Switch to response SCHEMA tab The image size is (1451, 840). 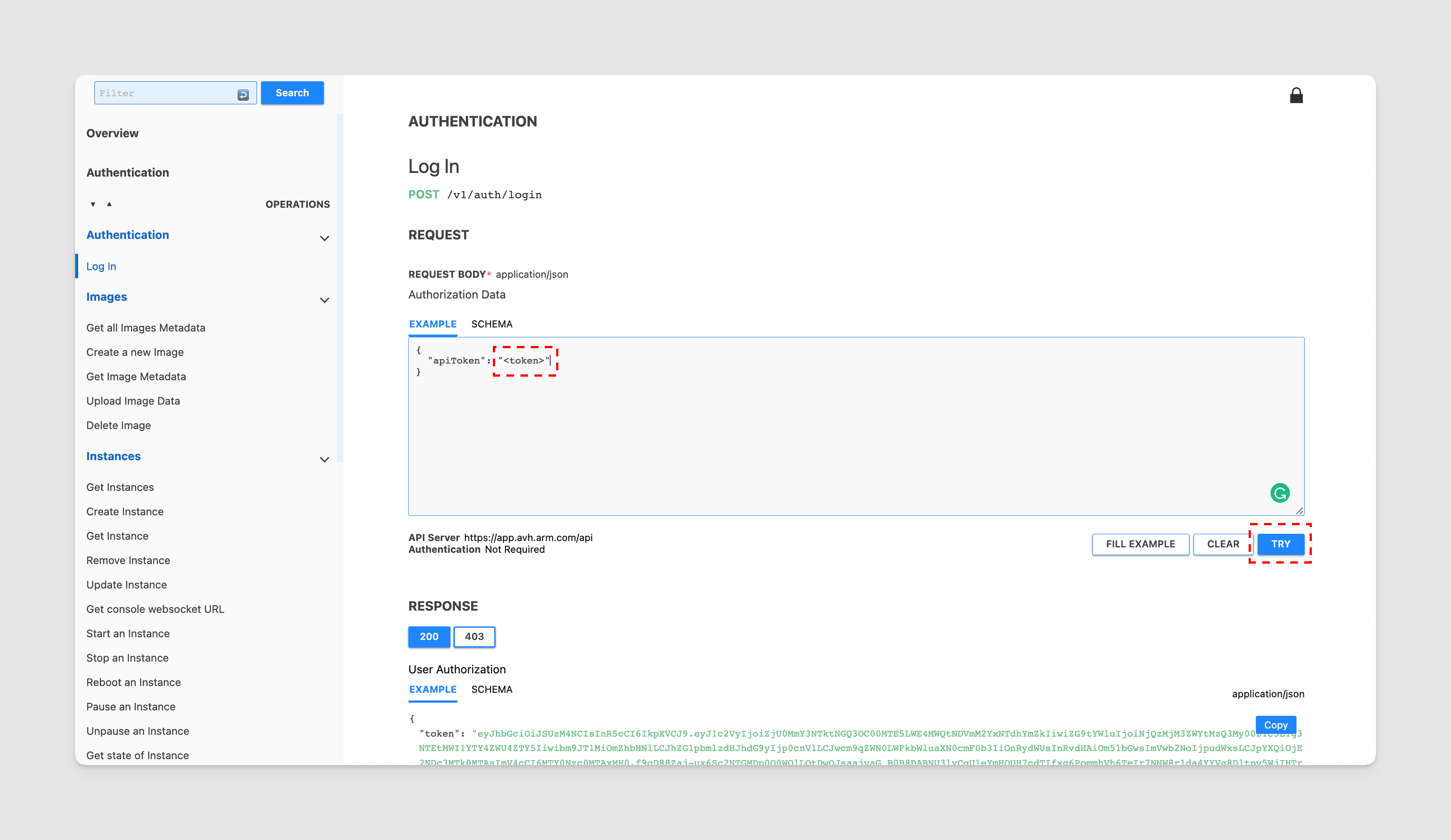pos(491,689)
